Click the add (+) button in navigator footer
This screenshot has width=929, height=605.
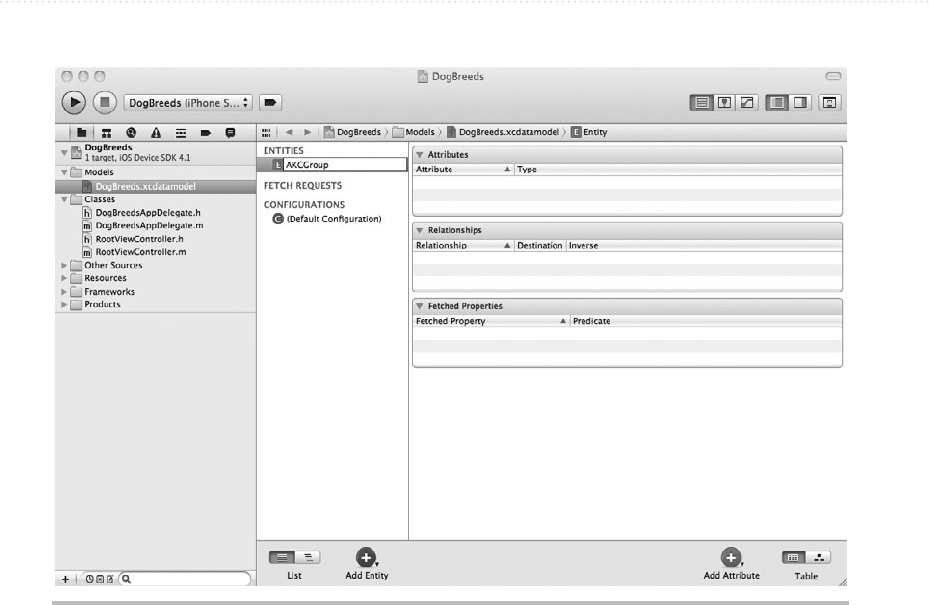[x=65, y=579]
